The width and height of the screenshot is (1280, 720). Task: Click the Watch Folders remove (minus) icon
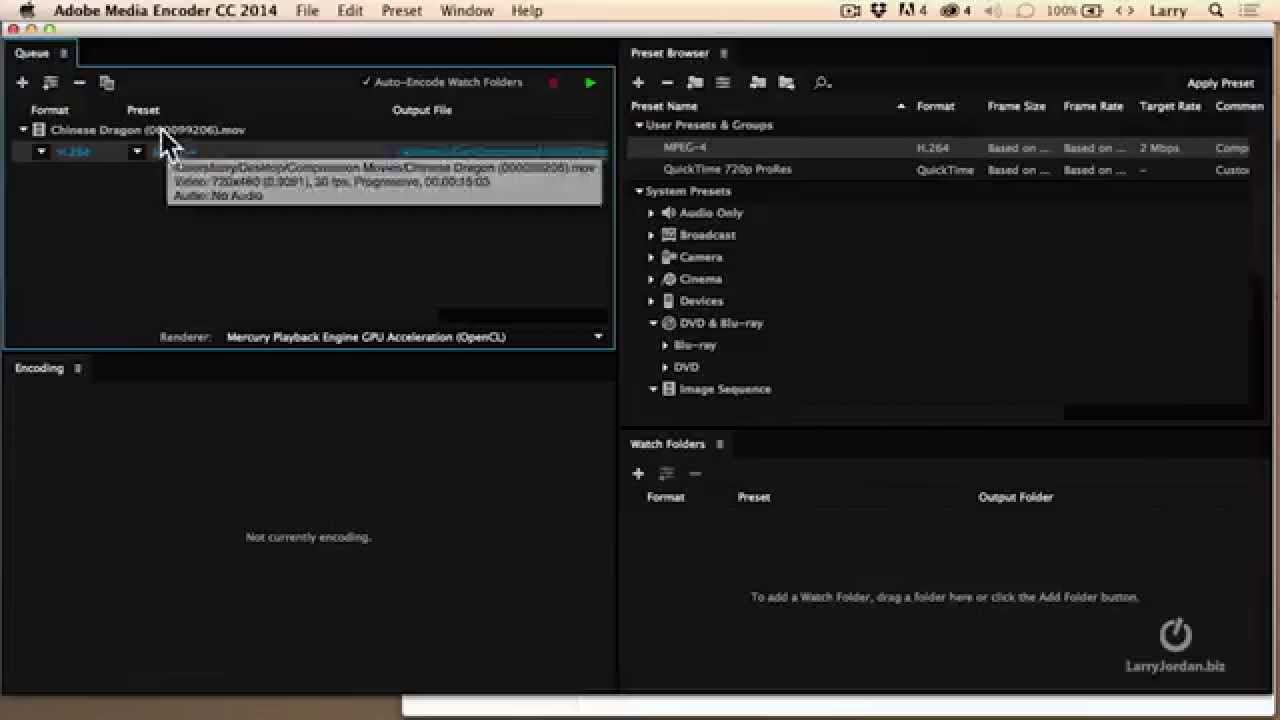coord(695,474)
